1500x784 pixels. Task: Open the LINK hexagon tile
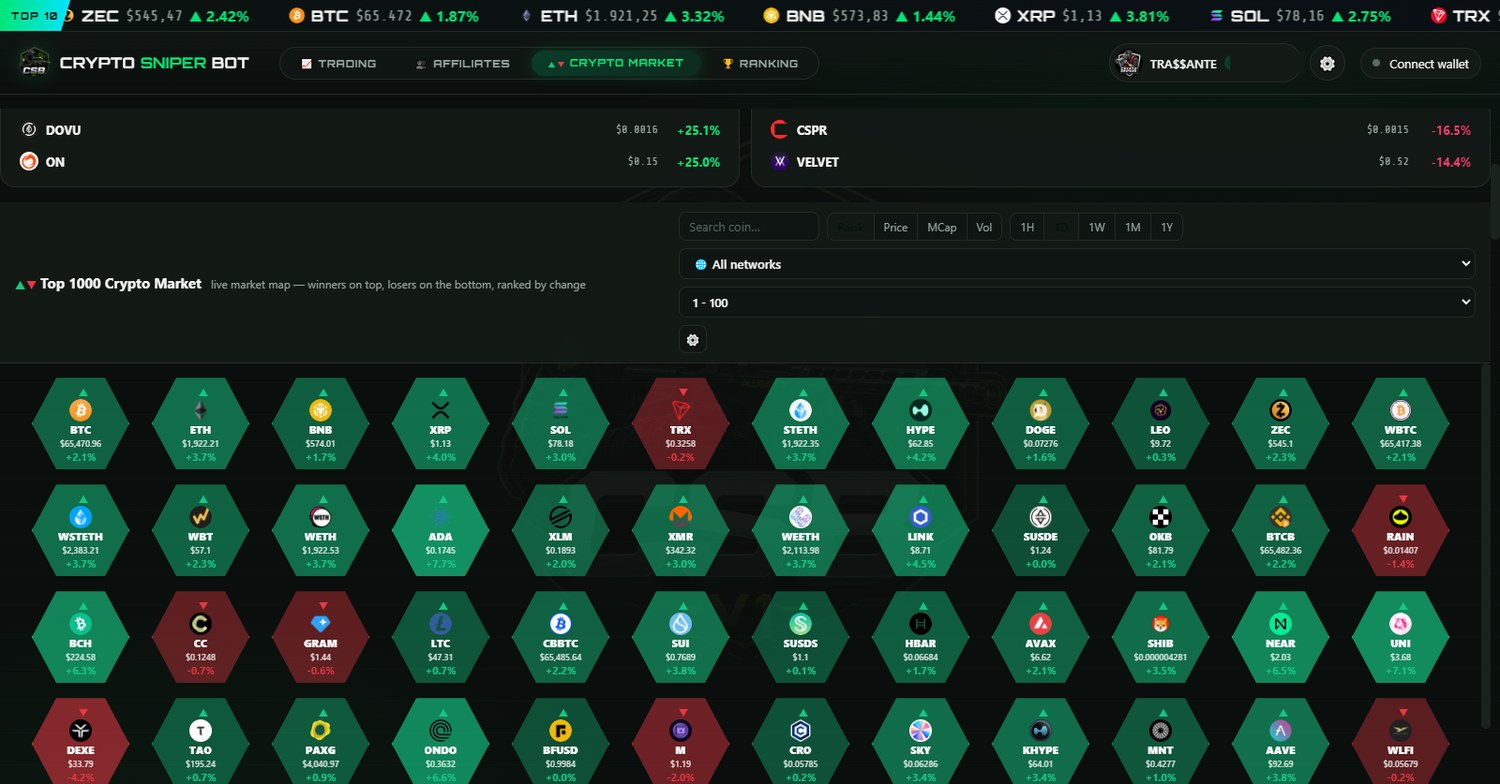(920, 531)
